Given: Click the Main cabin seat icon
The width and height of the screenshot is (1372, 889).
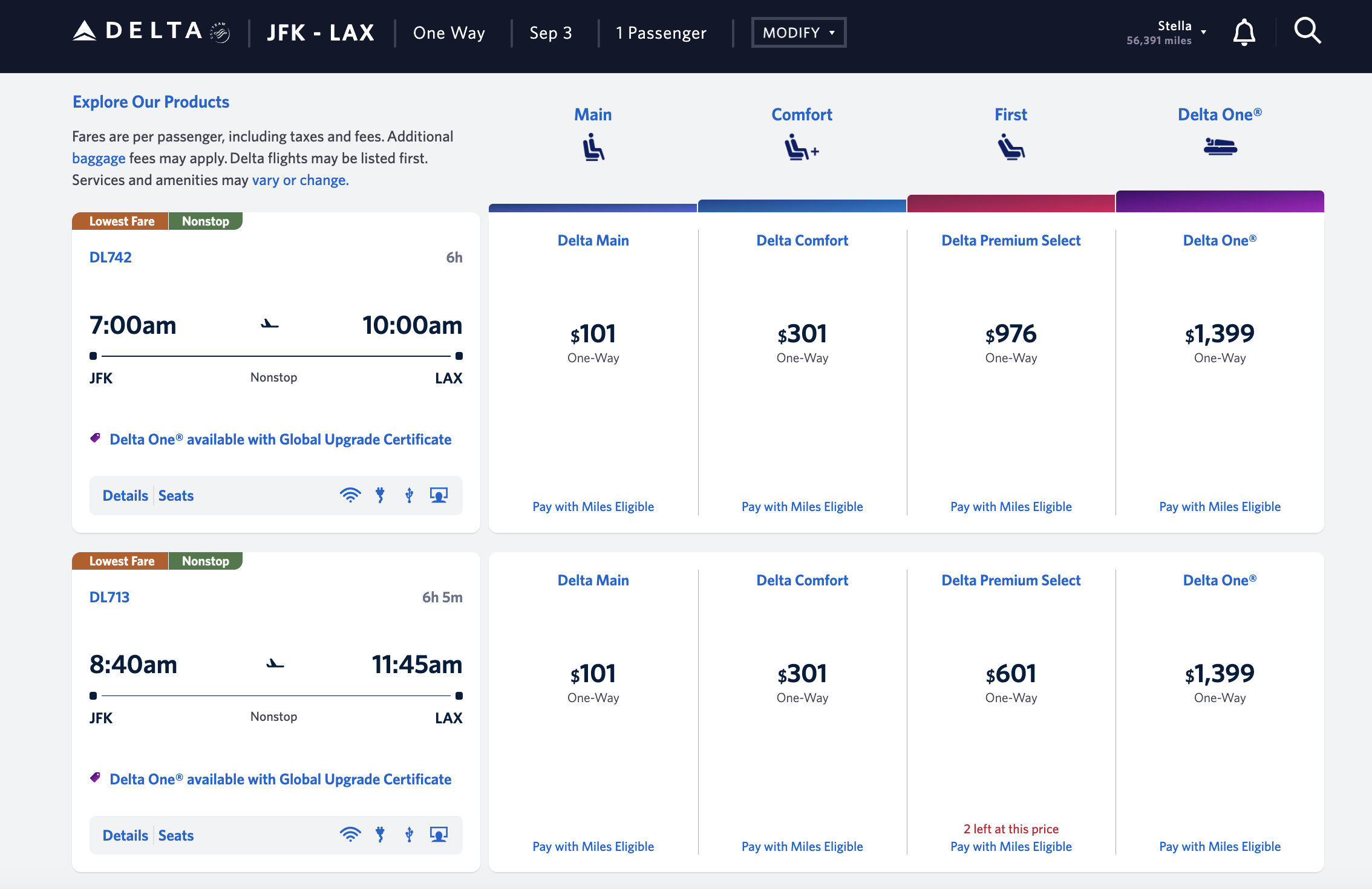Looking at the screenshot, I should coord(593,148).
